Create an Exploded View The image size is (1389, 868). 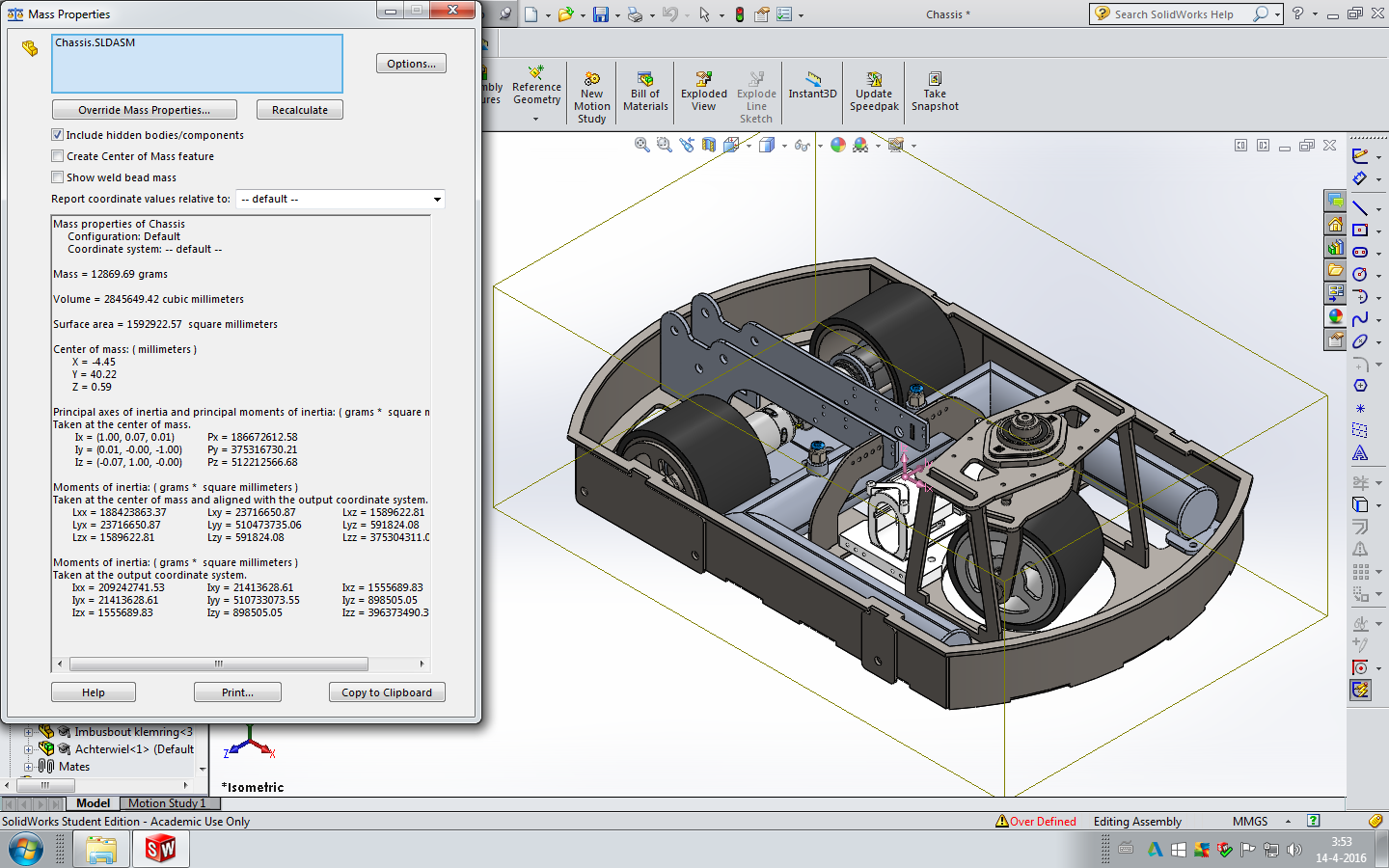pos(704,92)
